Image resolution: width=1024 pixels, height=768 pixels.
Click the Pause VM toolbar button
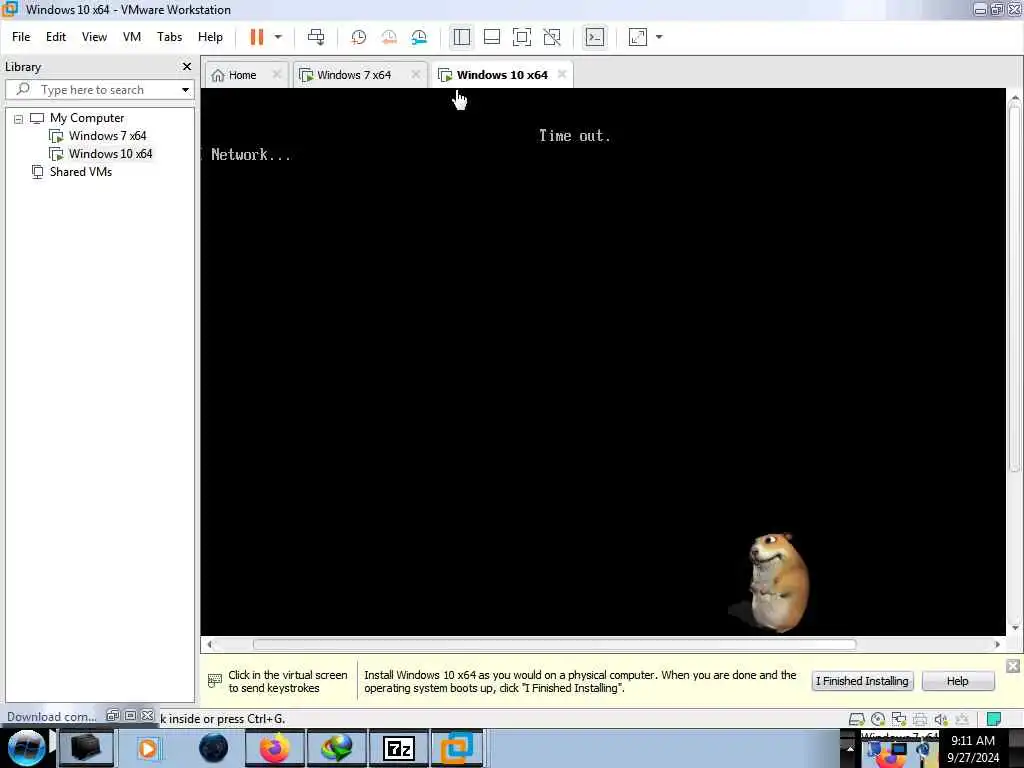click(x=256, y=37)
